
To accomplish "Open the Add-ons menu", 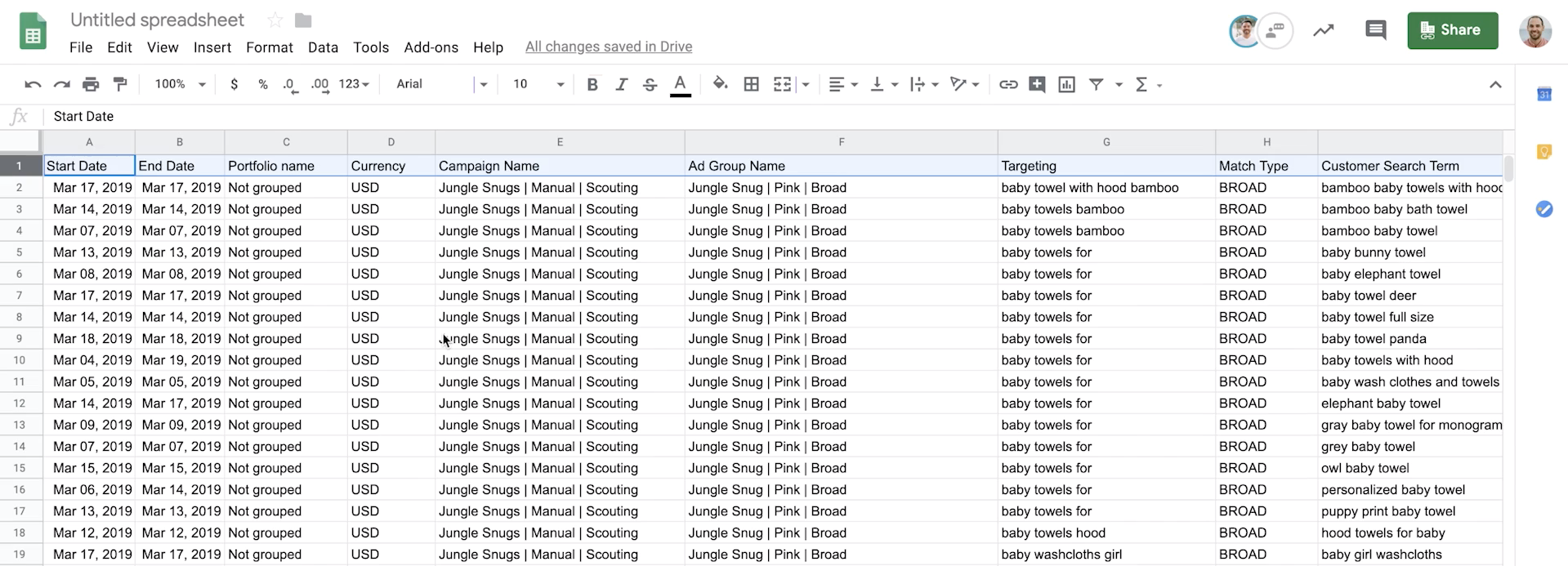I will (431, 47).
